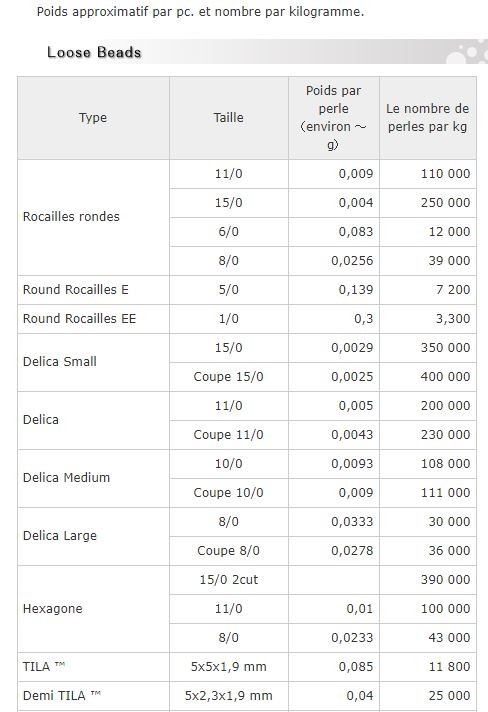Select the Delica Large type cell
488x712 pixels.
pos(93,536)
